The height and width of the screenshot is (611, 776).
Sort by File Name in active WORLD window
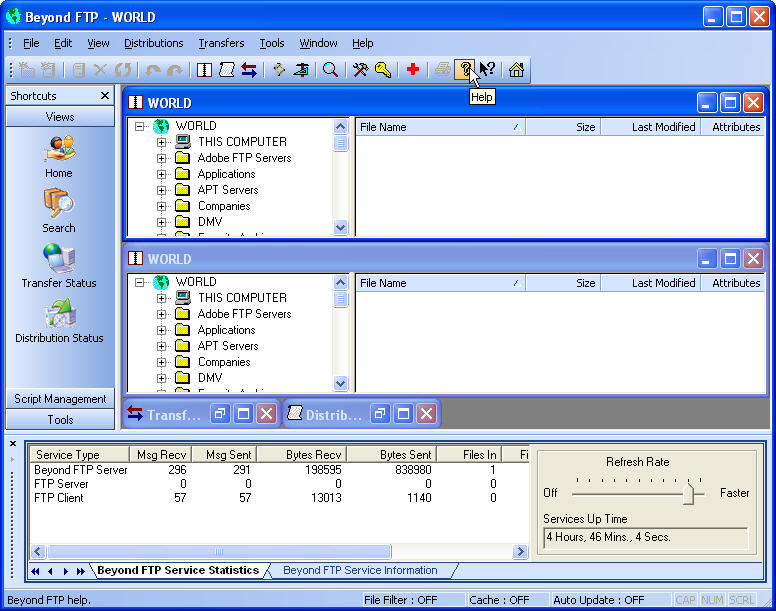440,127
